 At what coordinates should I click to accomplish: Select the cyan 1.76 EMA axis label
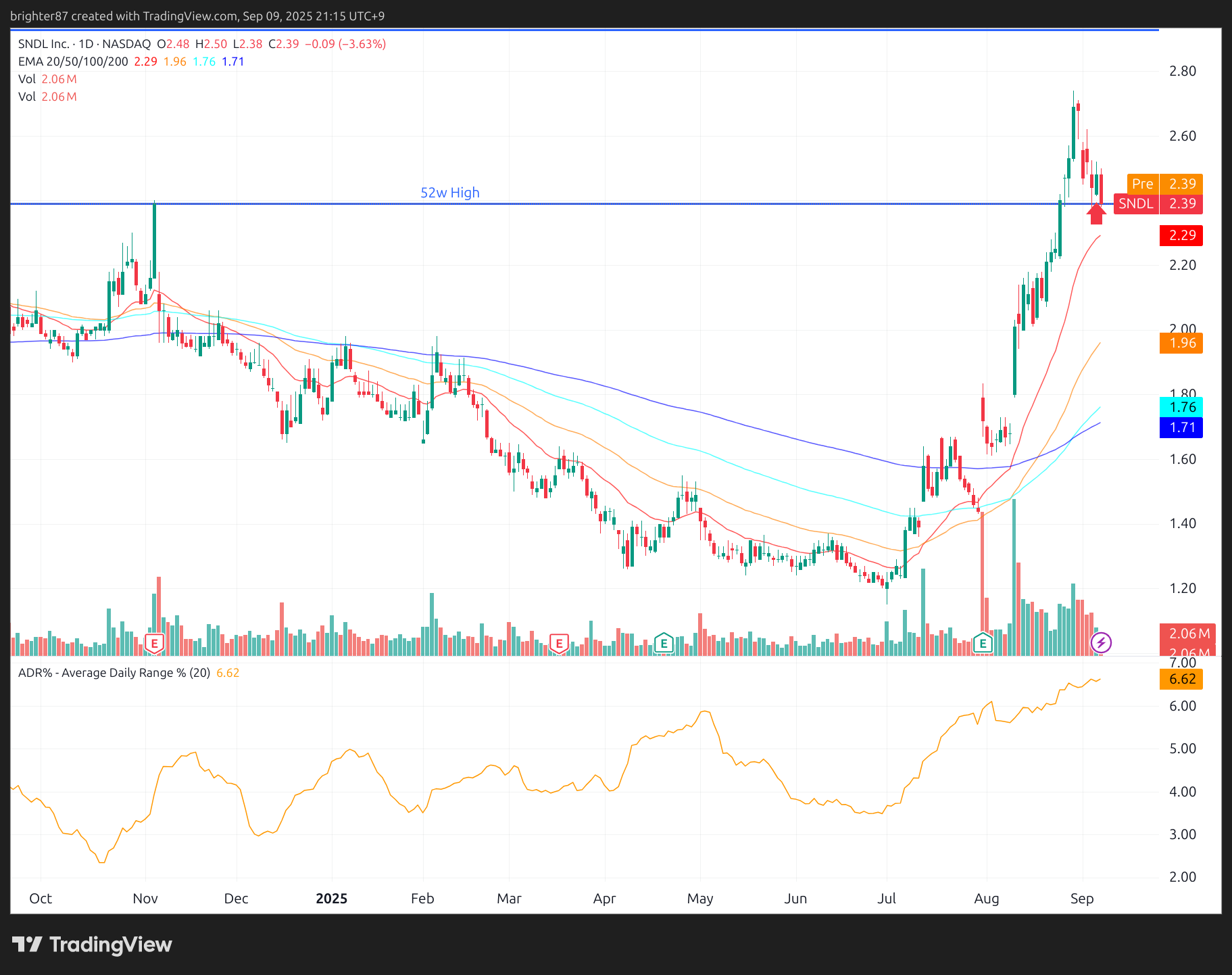tap(1181, 407)
